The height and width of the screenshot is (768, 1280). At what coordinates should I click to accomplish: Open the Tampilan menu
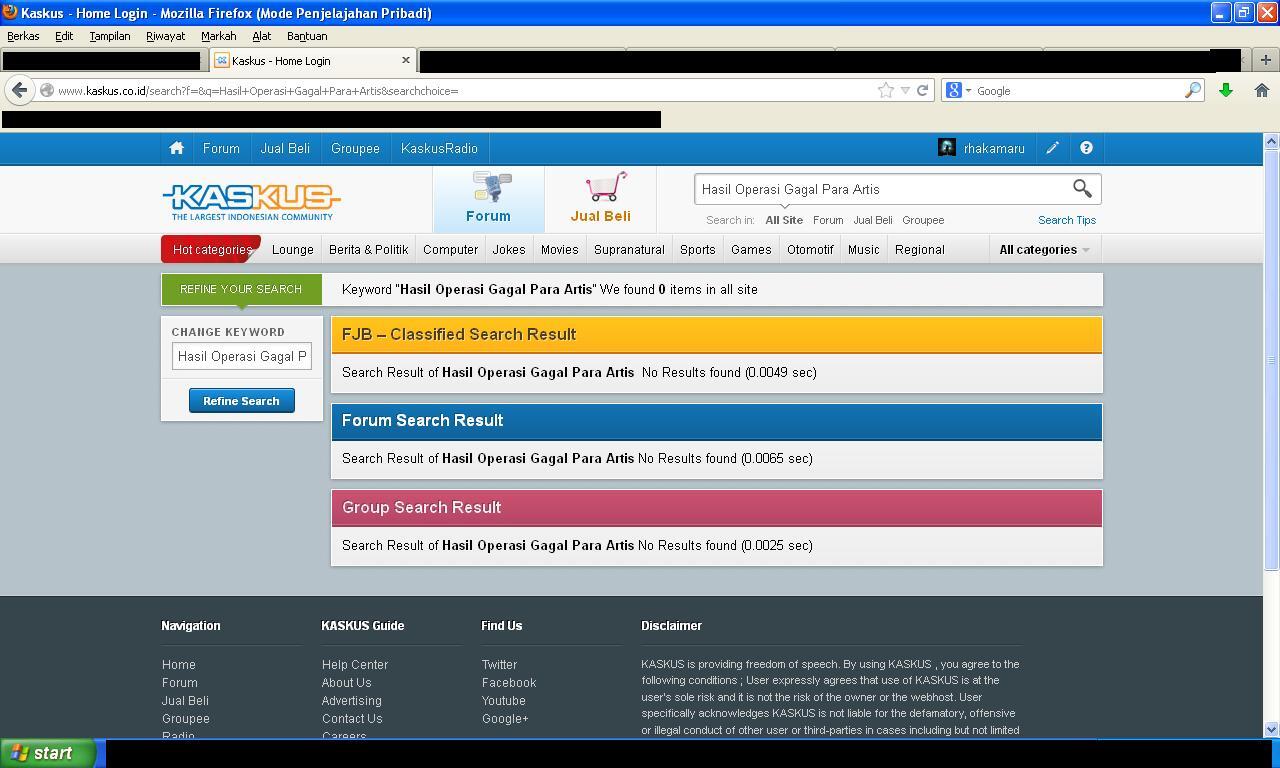pos(110,36)
